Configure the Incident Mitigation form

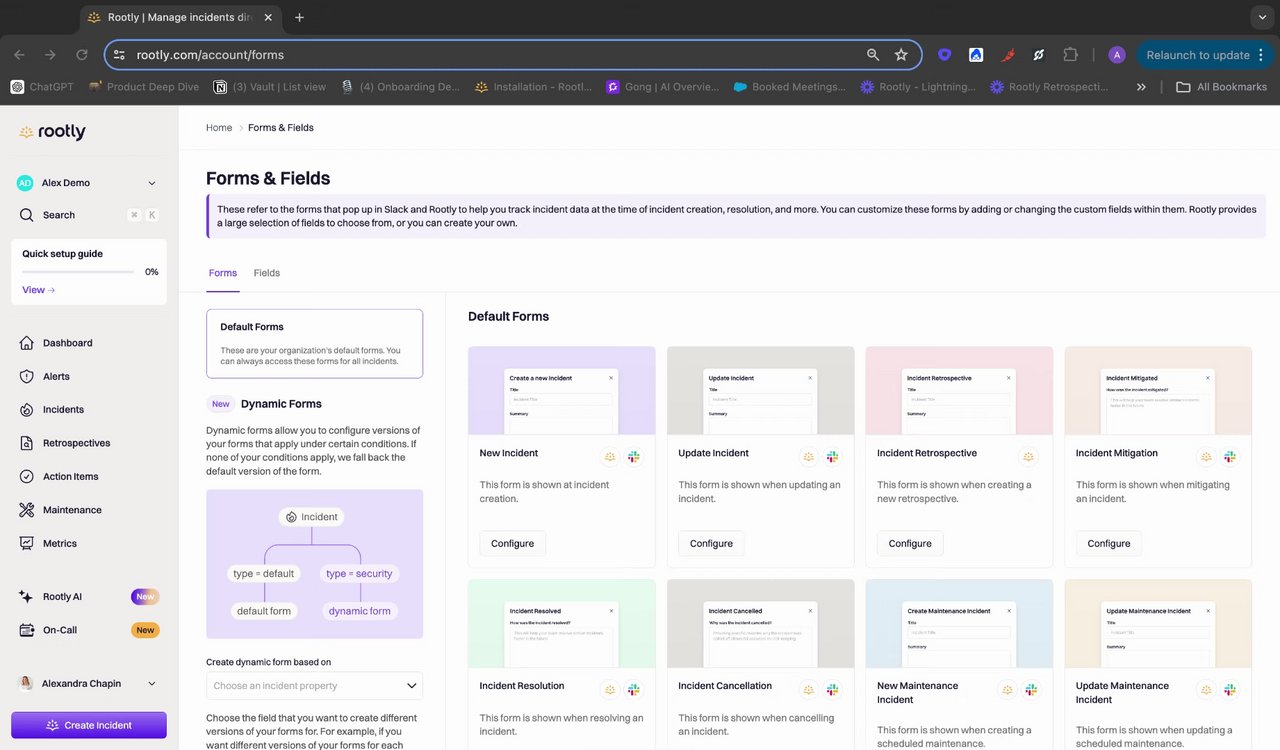point(1109,544)
